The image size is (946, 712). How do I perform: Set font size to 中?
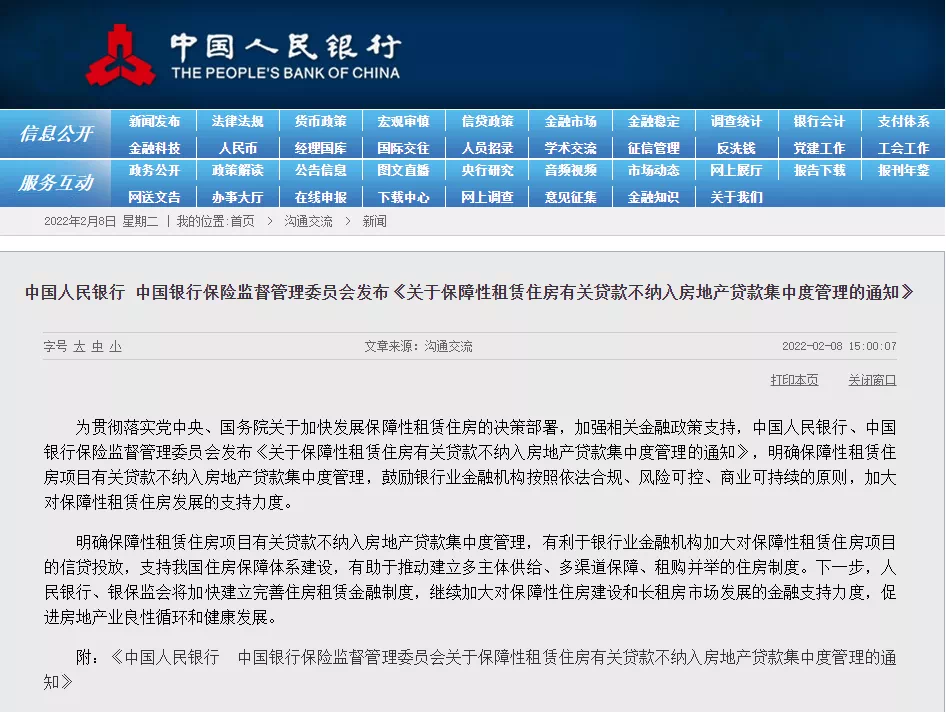[97, 346]
